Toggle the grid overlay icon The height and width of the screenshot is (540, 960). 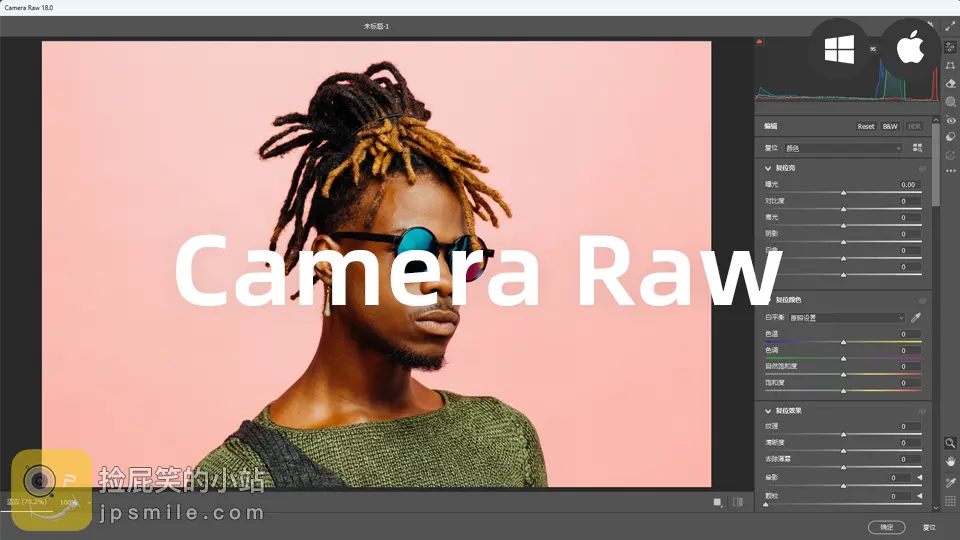950,501
